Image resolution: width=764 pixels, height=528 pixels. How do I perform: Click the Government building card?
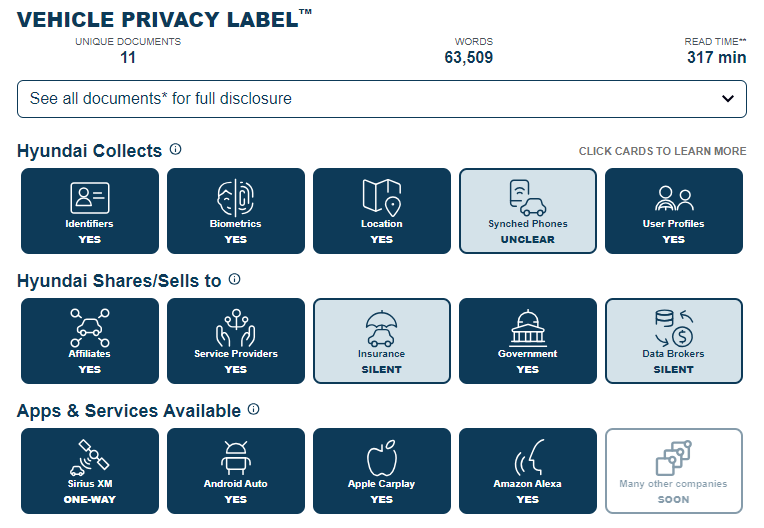(528, 341)
